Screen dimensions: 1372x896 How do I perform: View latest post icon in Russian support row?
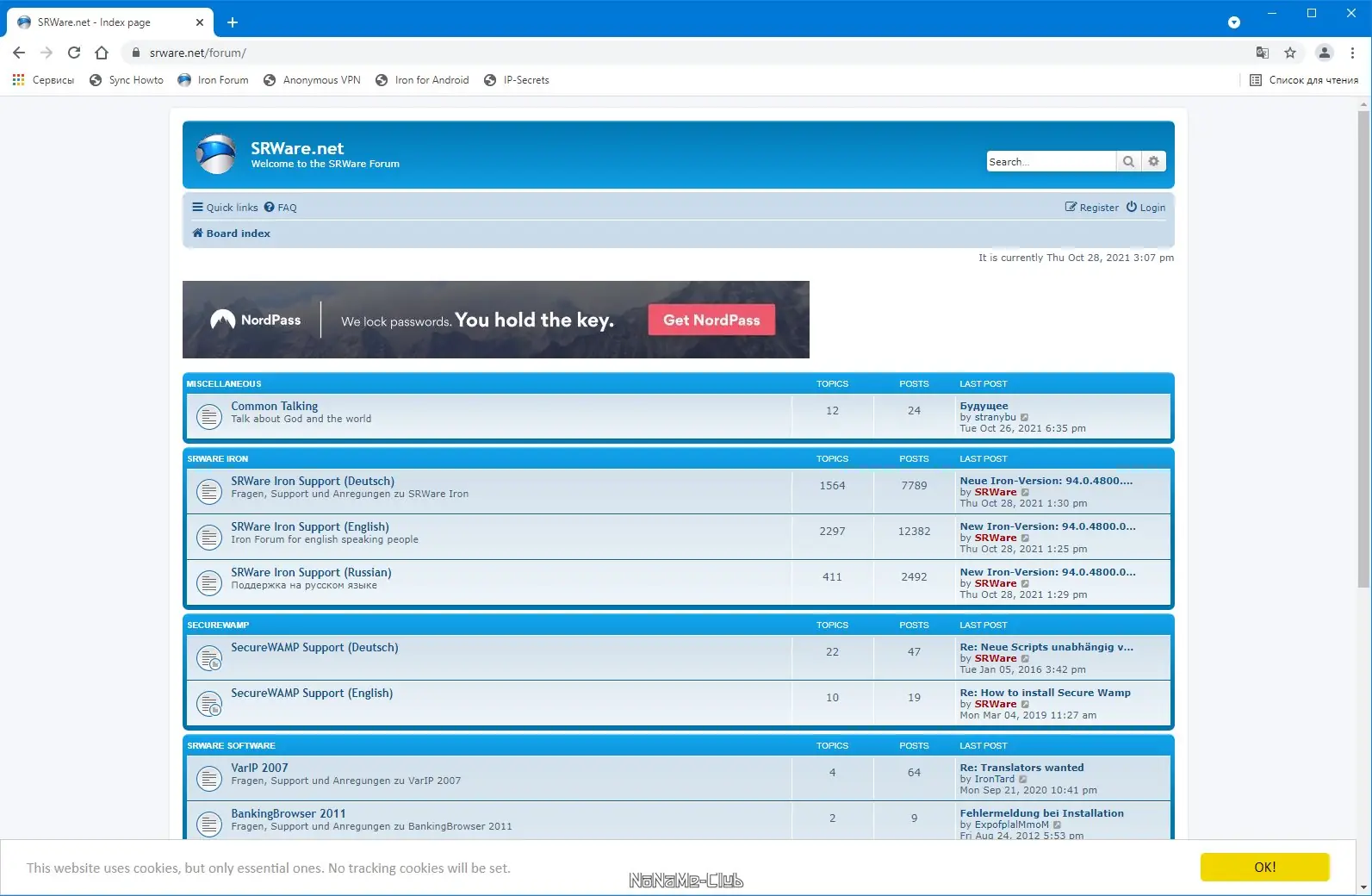point(1026,584)
